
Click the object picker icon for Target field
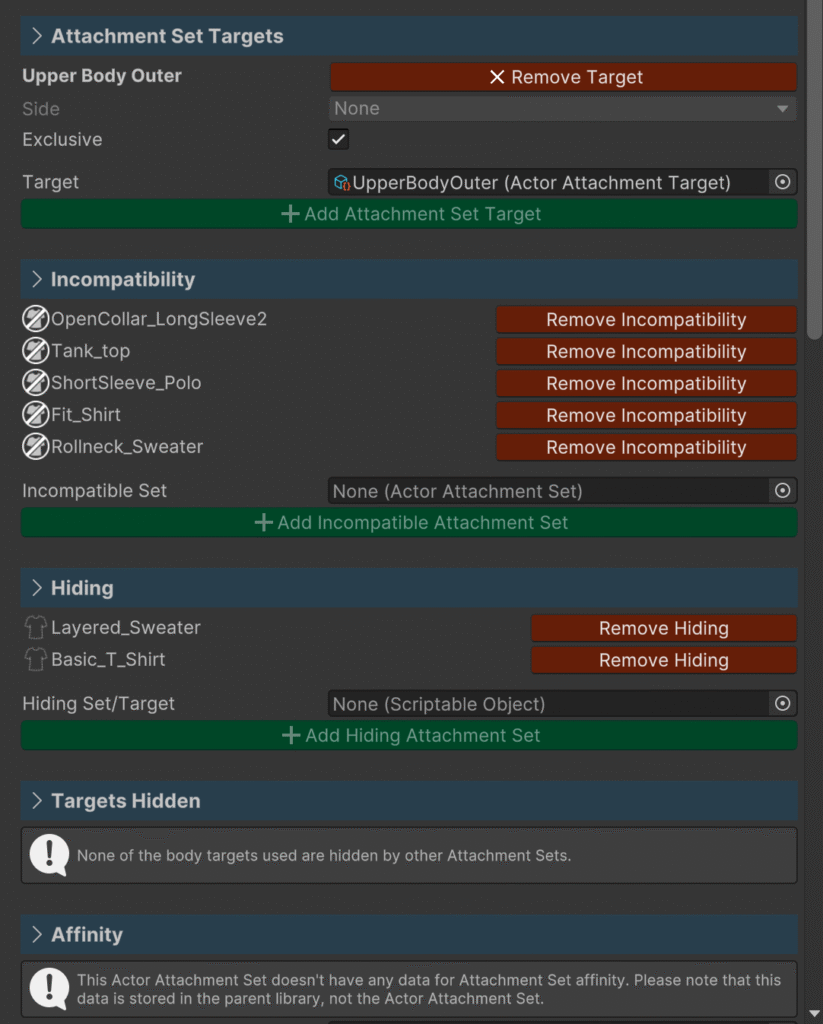click(783, 182)
